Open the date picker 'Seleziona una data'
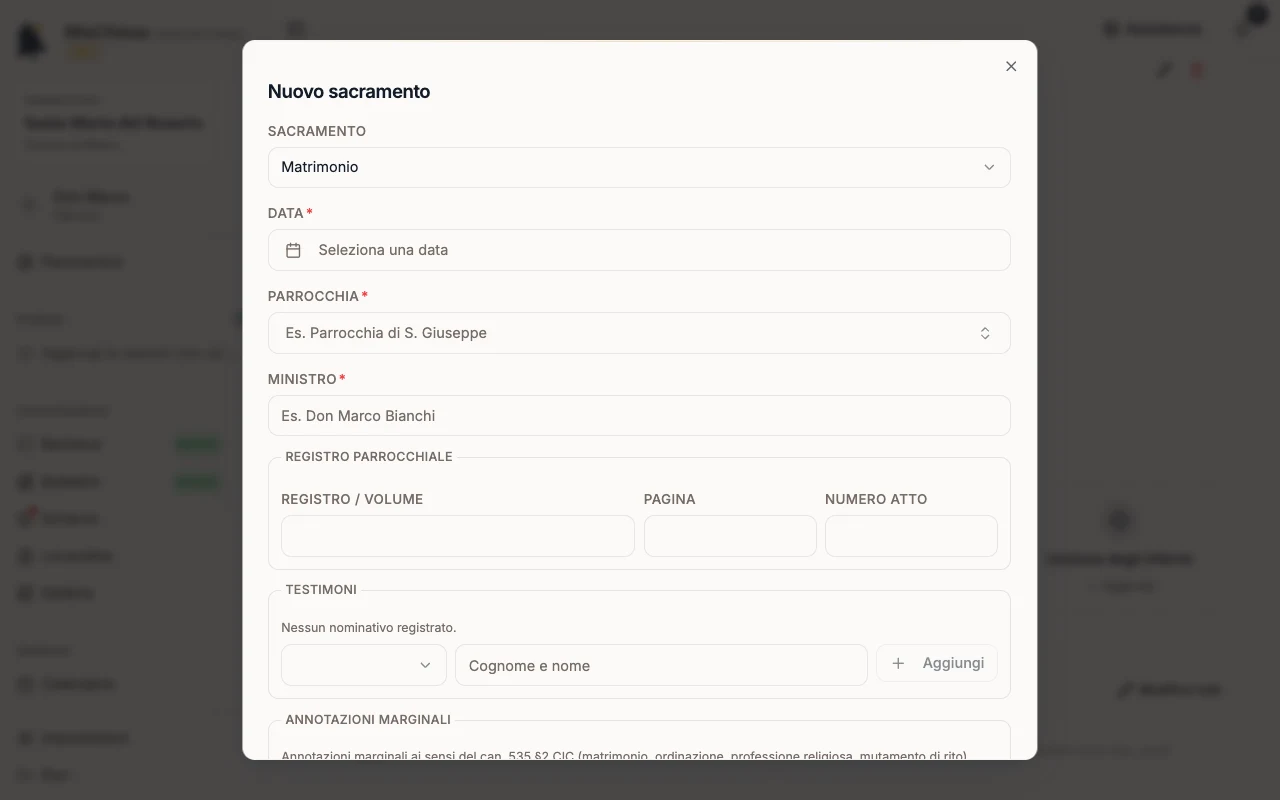 click(639, 250)
